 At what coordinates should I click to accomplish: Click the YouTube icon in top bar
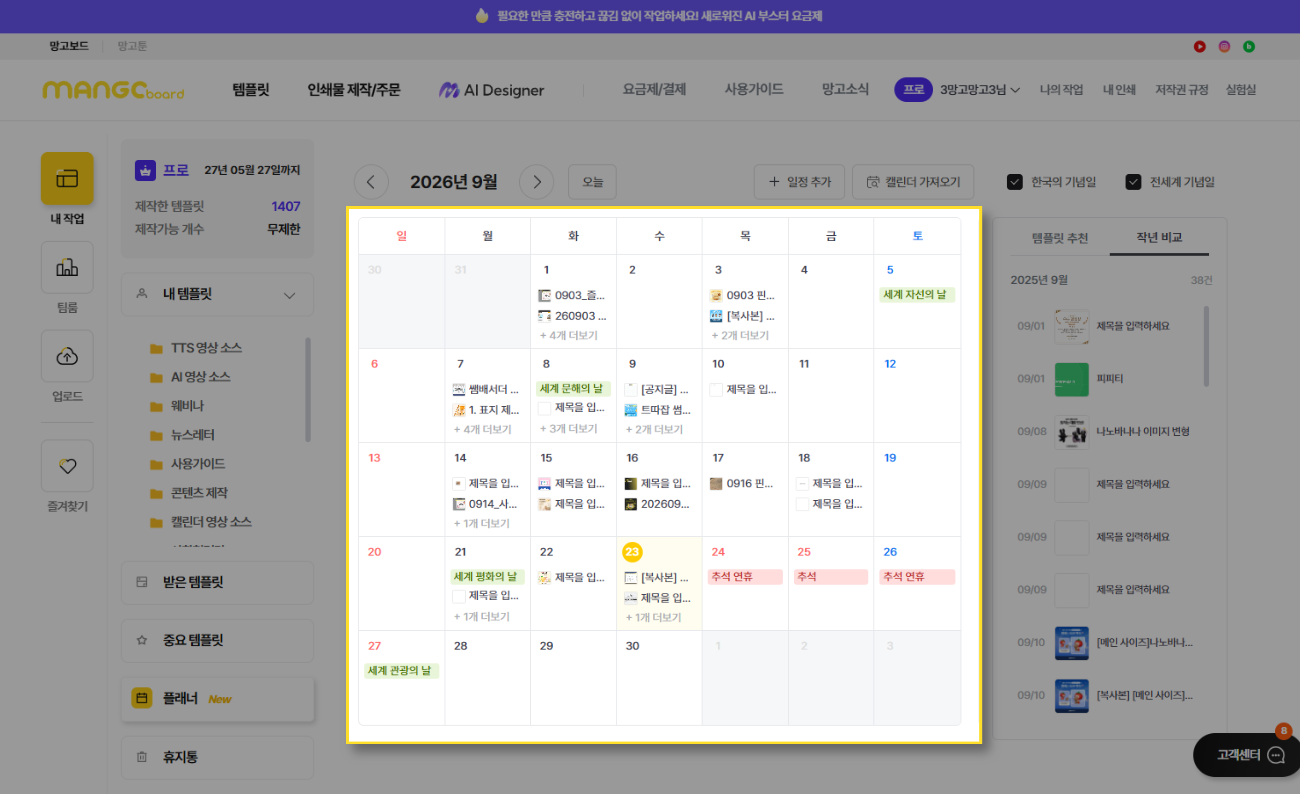click(x=1200, y=46)
